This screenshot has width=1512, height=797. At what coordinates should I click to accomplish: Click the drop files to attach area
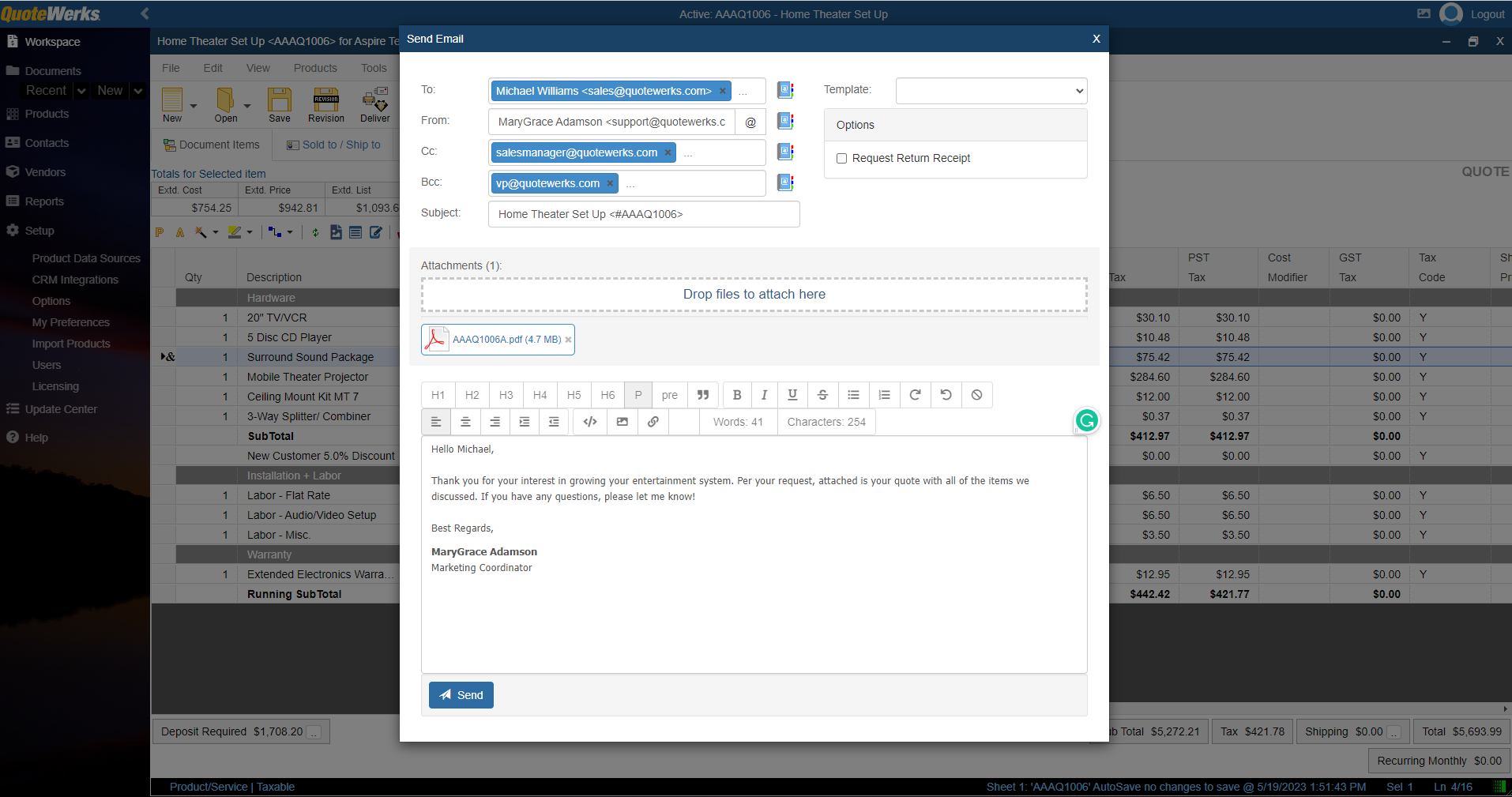(x=754, y=295)
